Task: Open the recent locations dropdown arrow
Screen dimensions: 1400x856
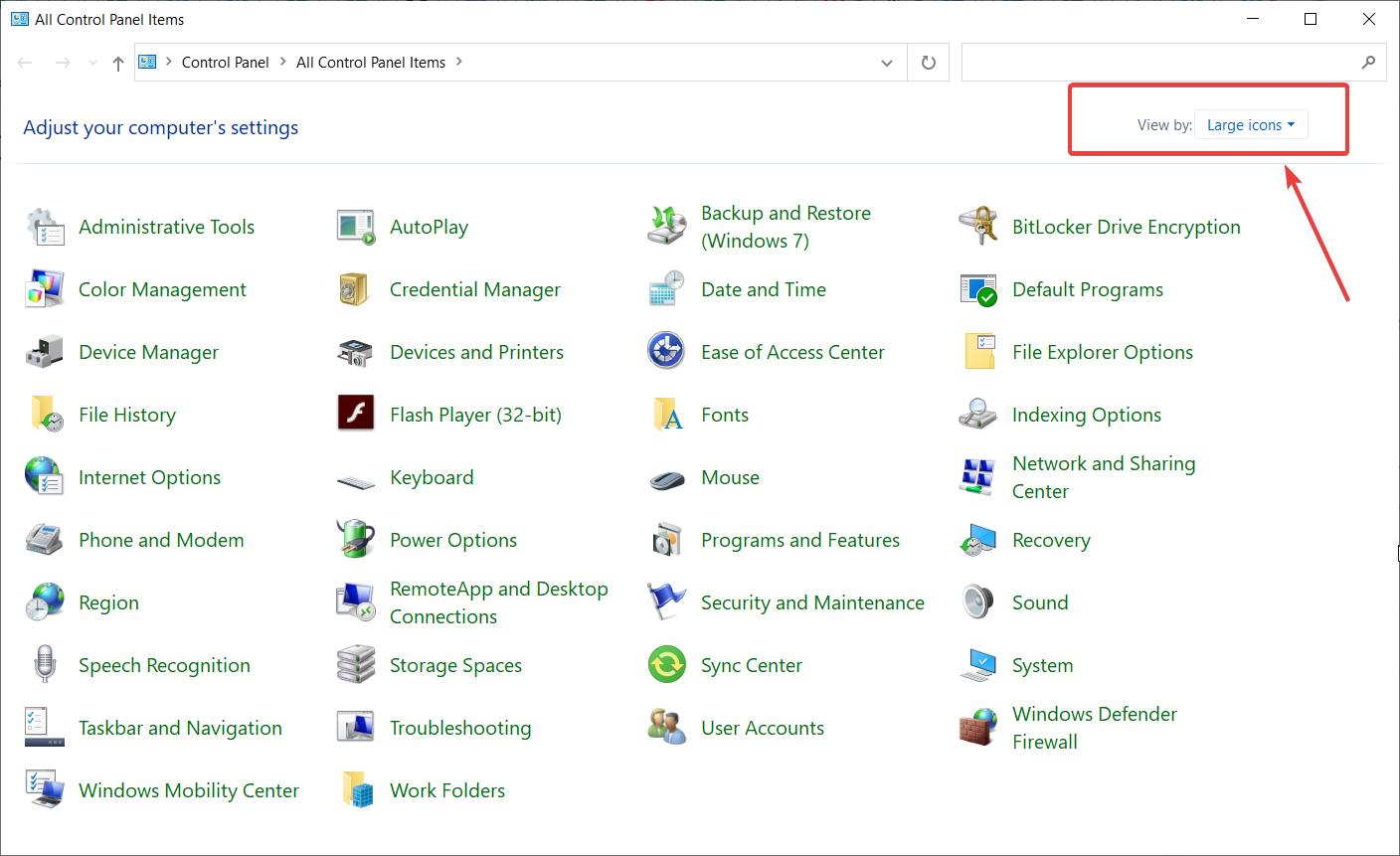Action: pyautogui.click(x=92, y=63)
